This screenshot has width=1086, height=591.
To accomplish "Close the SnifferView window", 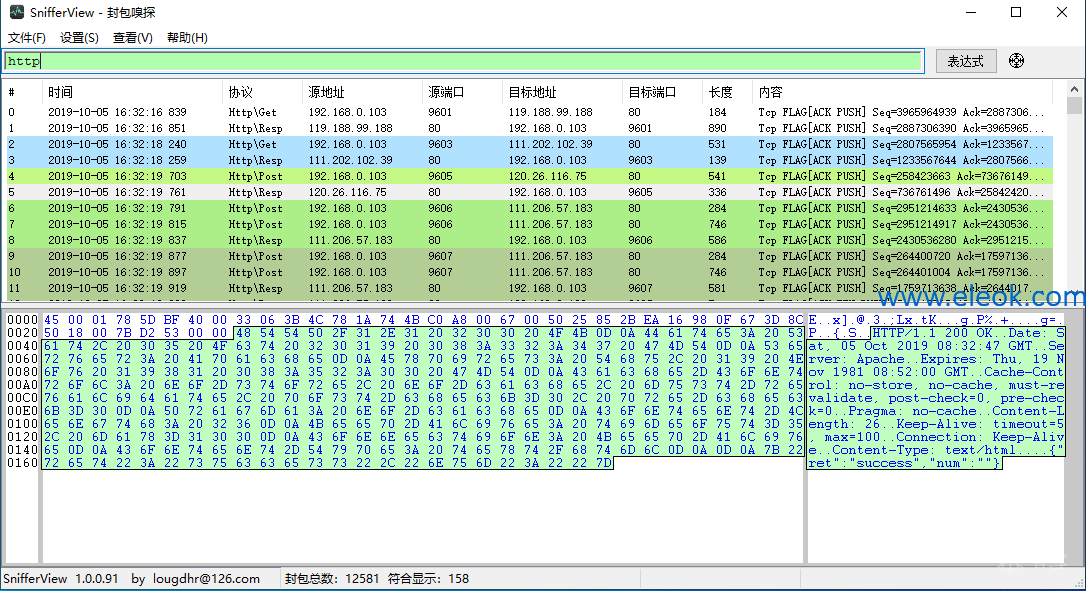I will click(x=1062, y=12).
